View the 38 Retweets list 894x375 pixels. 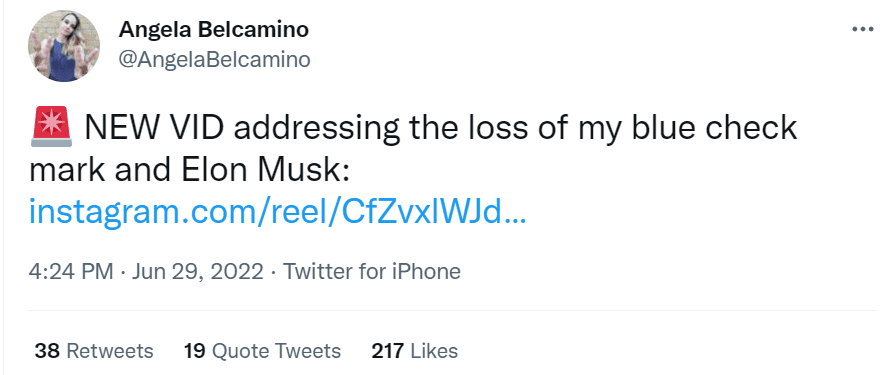[x=94, y=350]
